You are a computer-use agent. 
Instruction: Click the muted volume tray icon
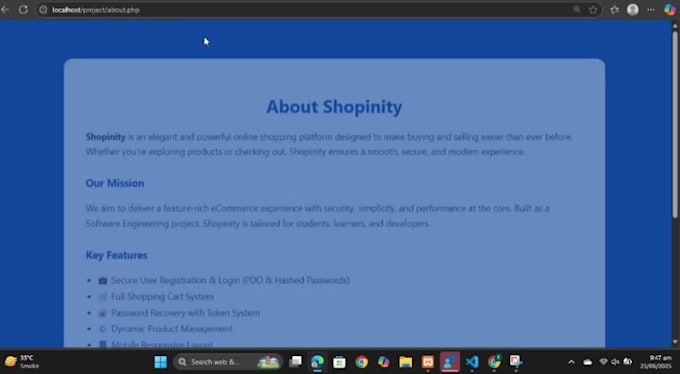click(615, 362)
